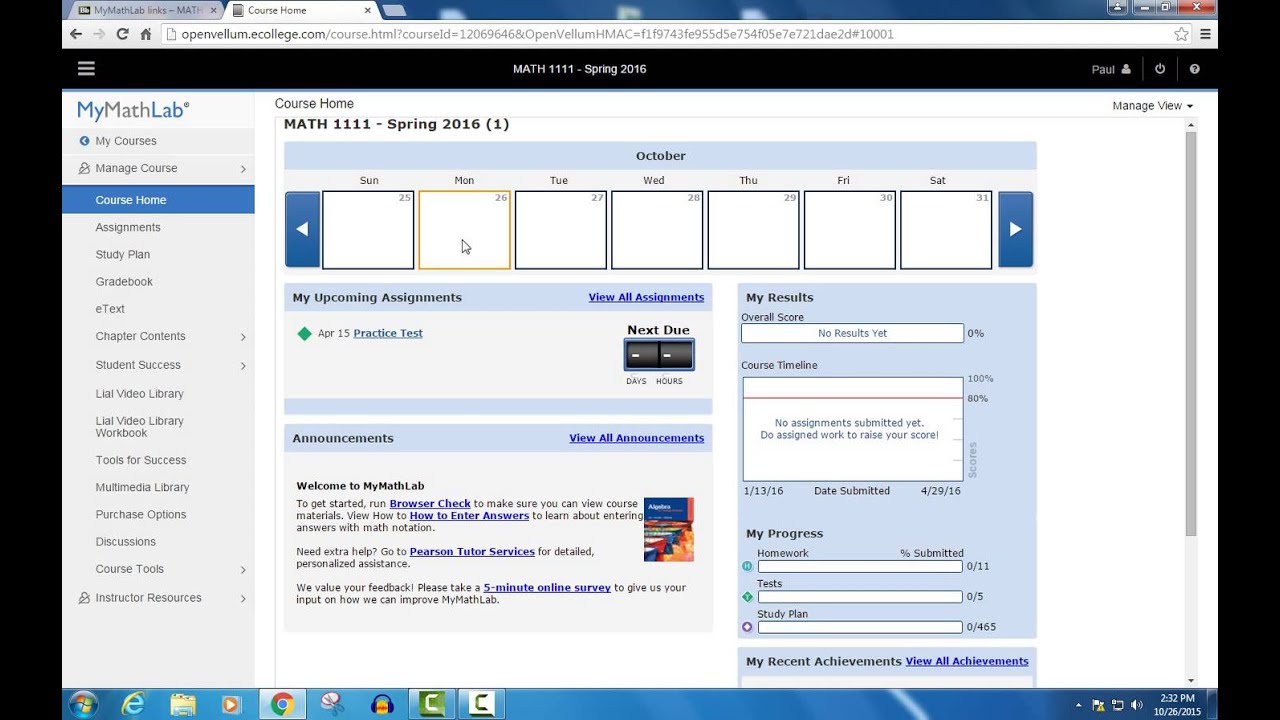
Task: Open Assignments in the sidebar
Action: point(128,227)
